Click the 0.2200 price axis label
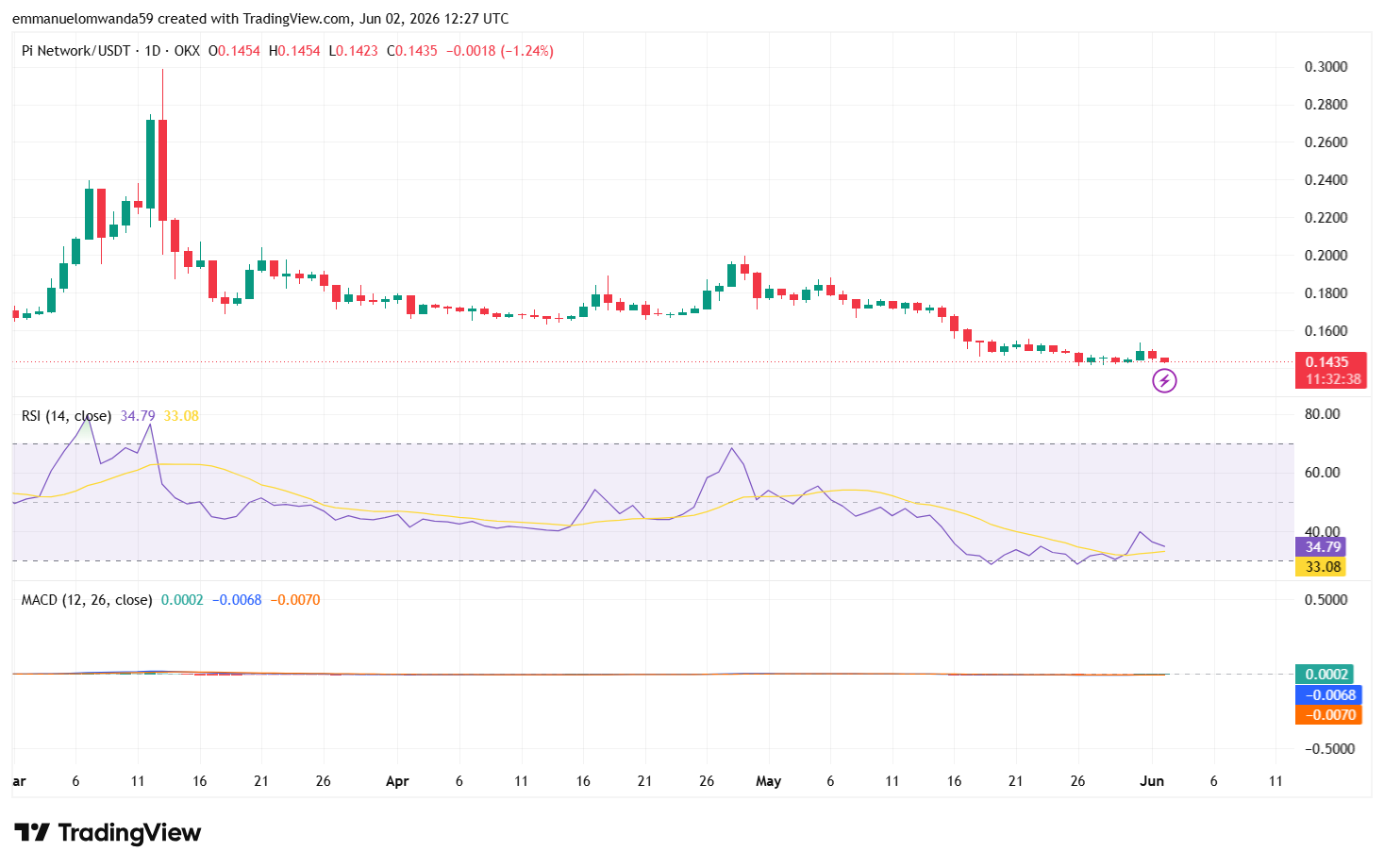 [x=1326, y=218]
